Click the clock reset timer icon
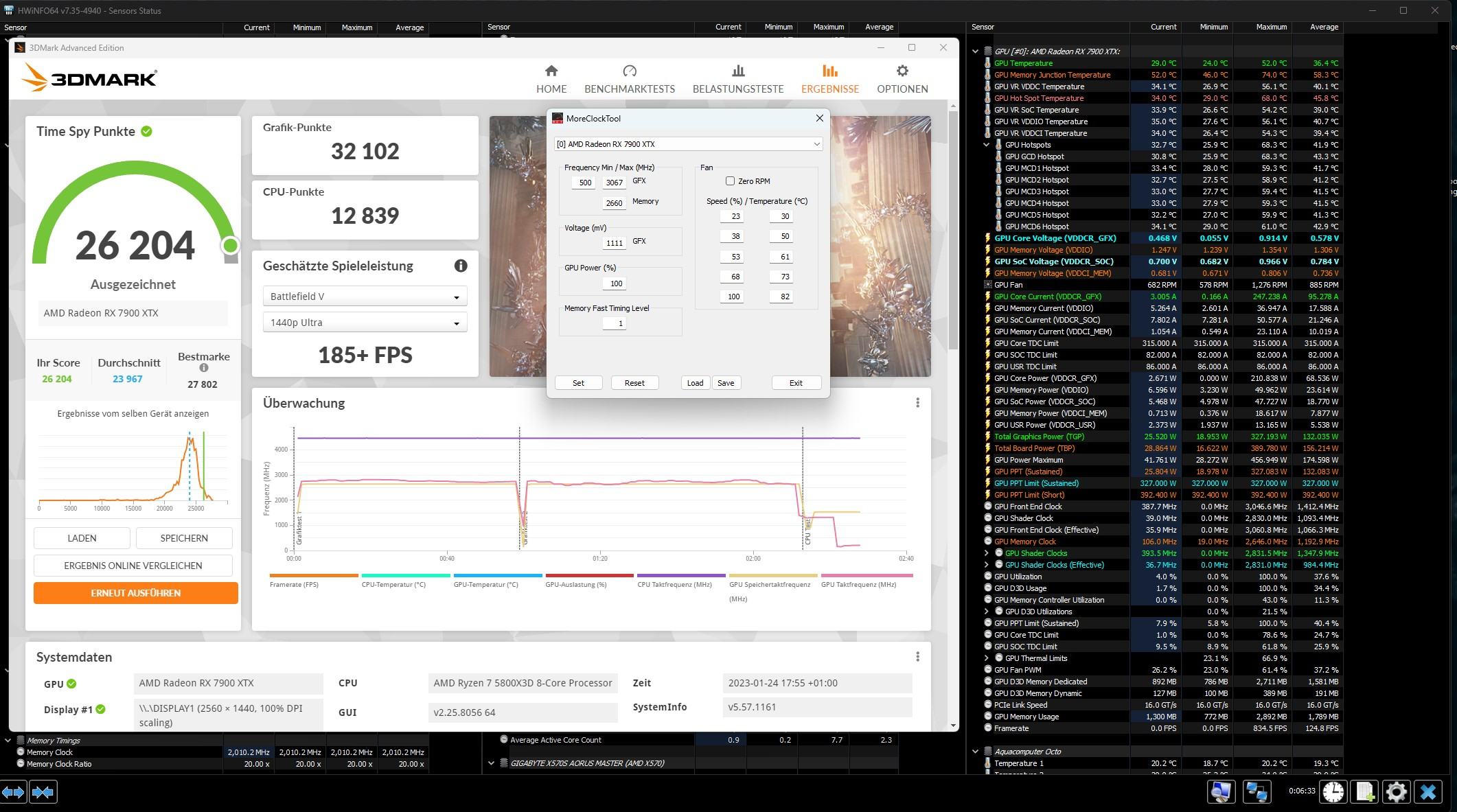 [x=1333, y=792]
